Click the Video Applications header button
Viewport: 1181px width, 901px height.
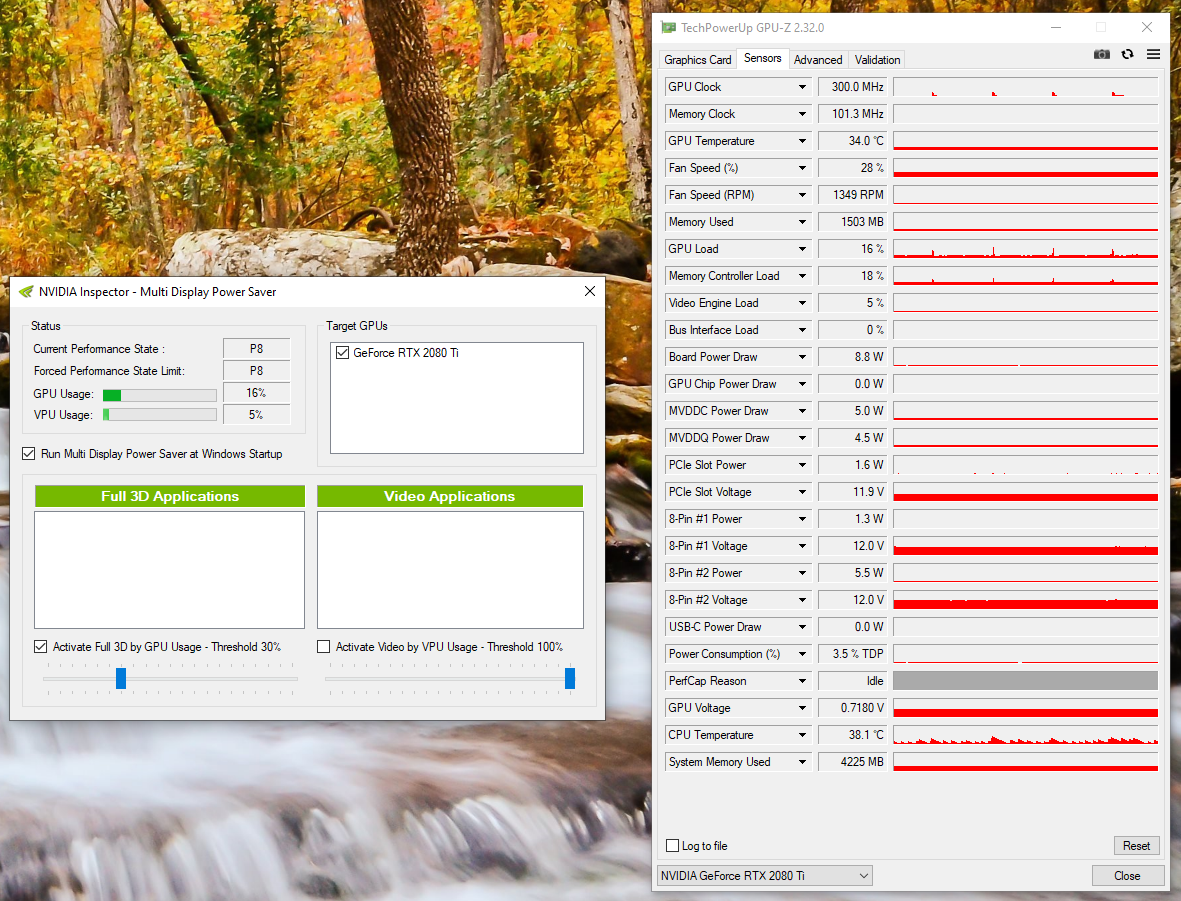pos(450,496)
